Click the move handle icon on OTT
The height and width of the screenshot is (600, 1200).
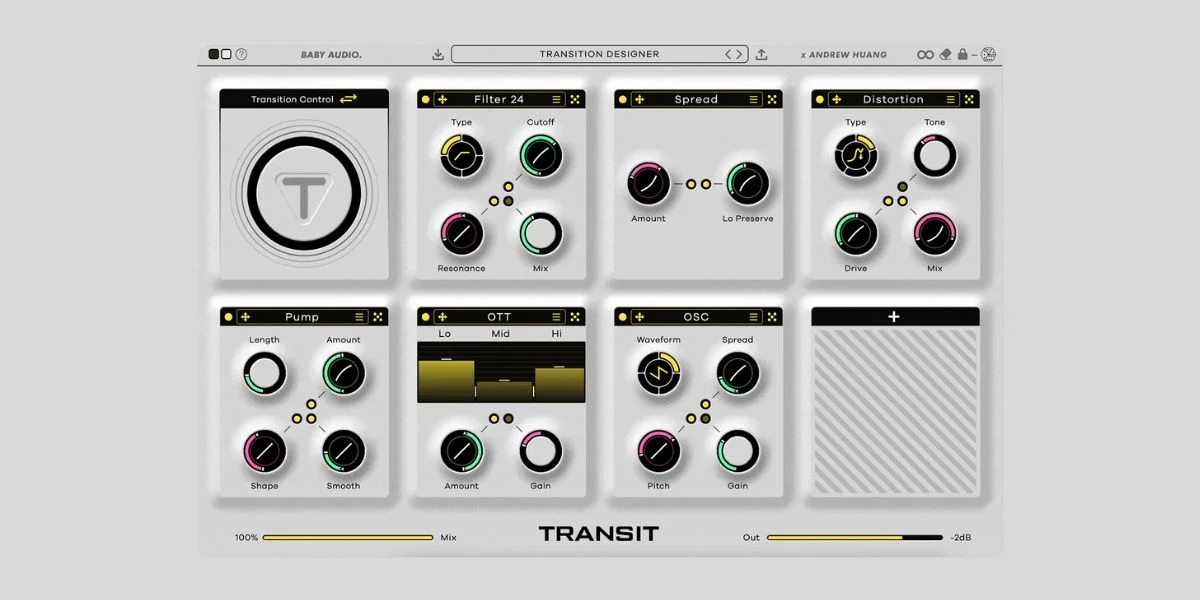click(x=443, y=317)
